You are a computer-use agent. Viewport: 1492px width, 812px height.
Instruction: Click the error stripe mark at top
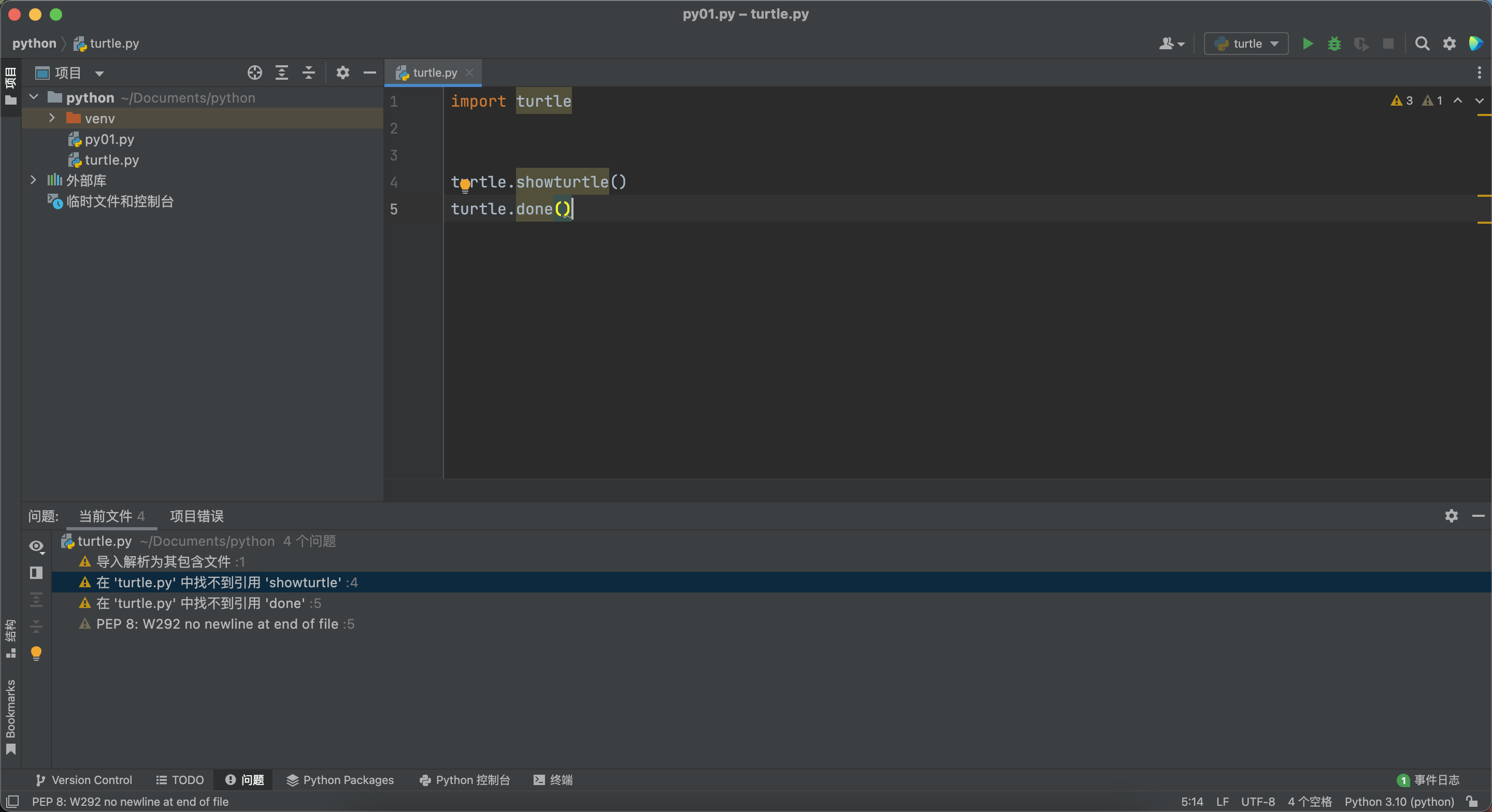point(1484,115)
